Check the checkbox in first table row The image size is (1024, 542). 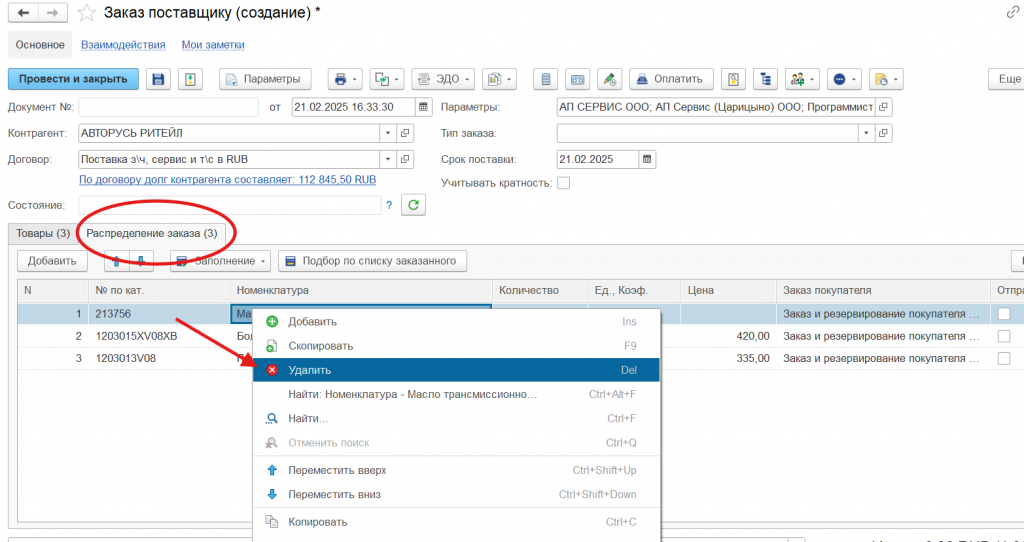[1004, 314]
